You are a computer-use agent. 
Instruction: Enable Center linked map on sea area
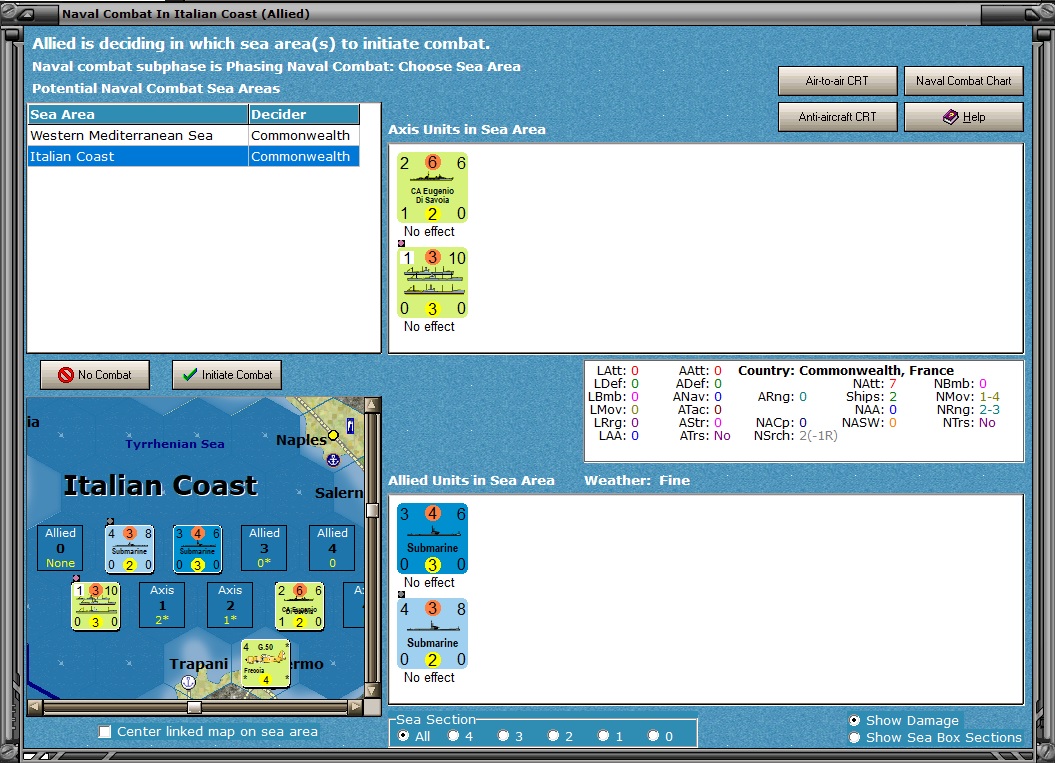point(105,731)
